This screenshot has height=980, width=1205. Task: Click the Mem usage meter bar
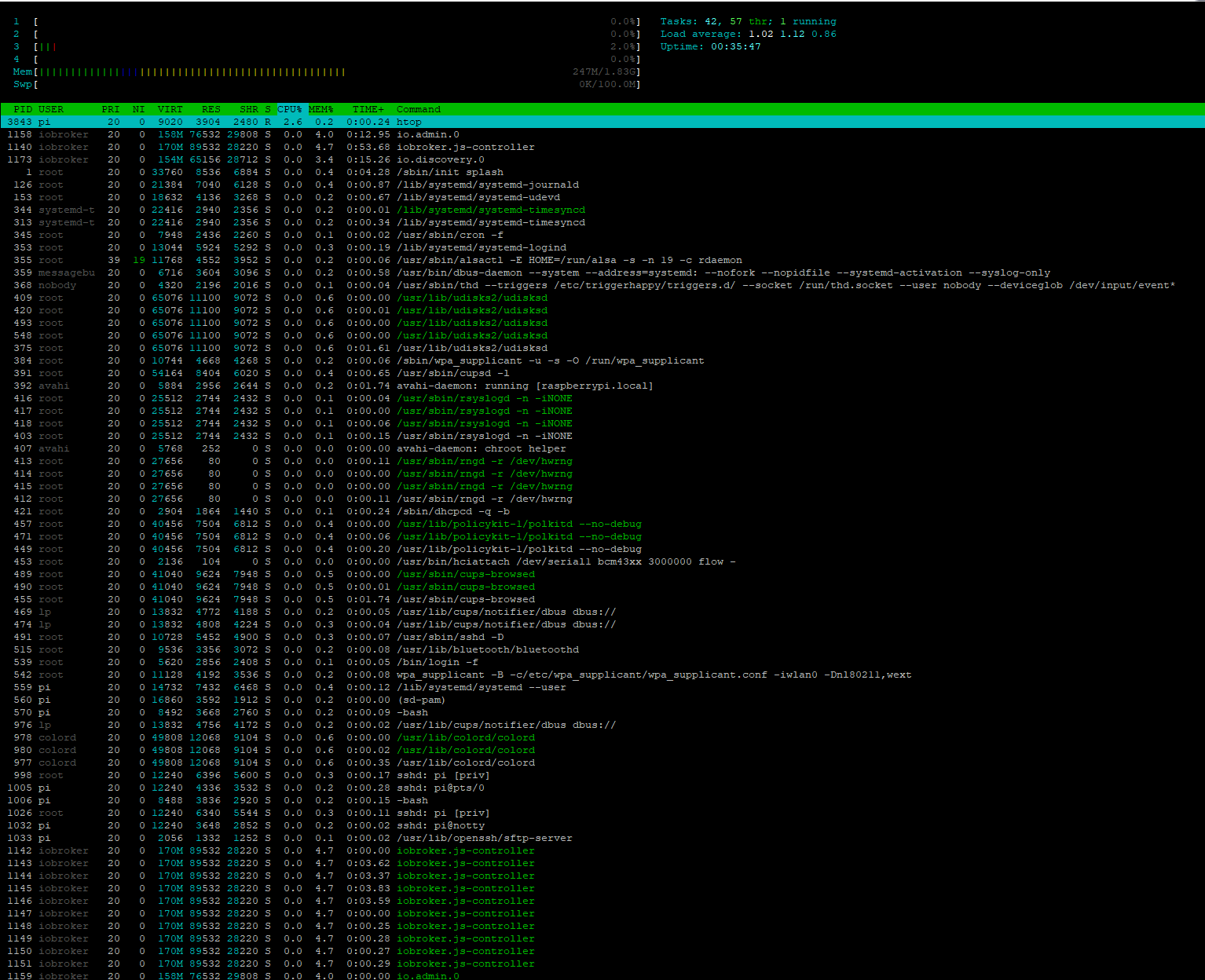(x=327, y=71)
